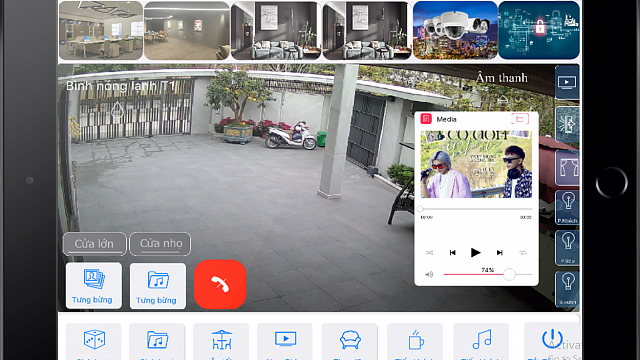Toggle shuffle in the Media player
The height and width of the screenshot is (360, 640).
pos(429,253)
